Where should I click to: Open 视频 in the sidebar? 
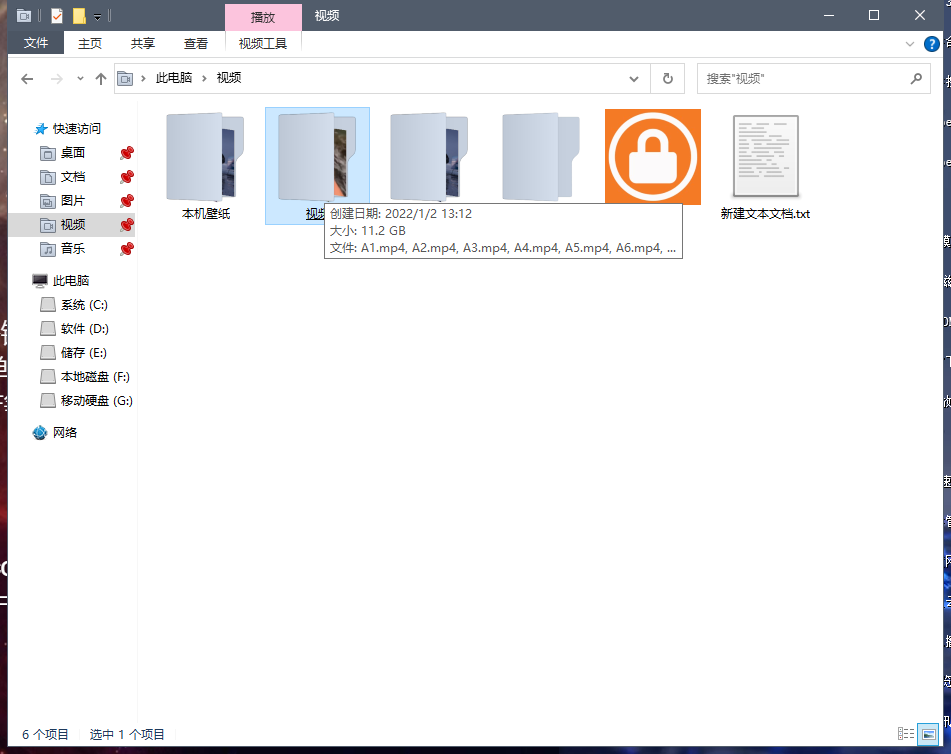[x=72, y=224]
